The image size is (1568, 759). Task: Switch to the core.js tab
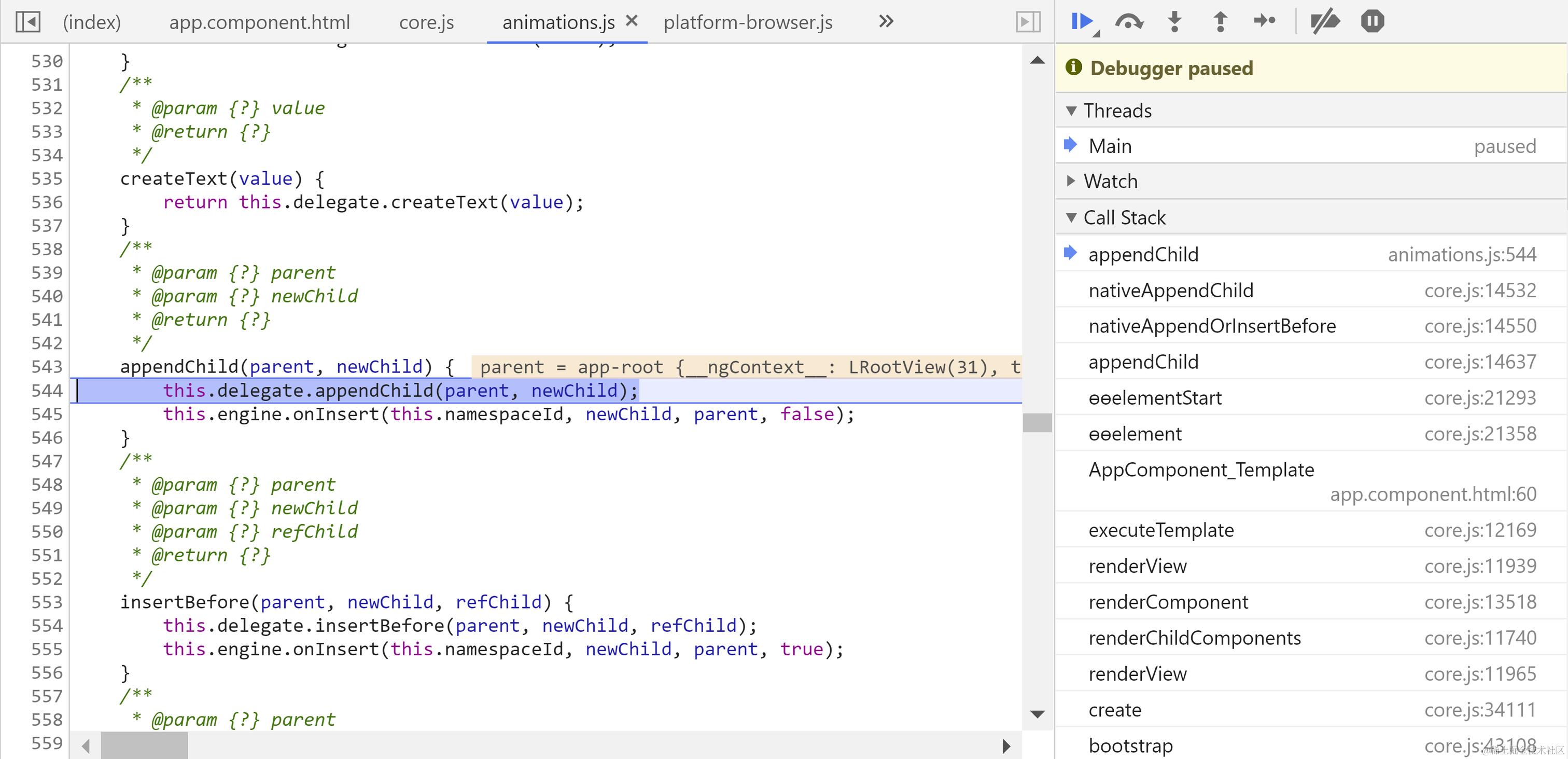[426, 22]
